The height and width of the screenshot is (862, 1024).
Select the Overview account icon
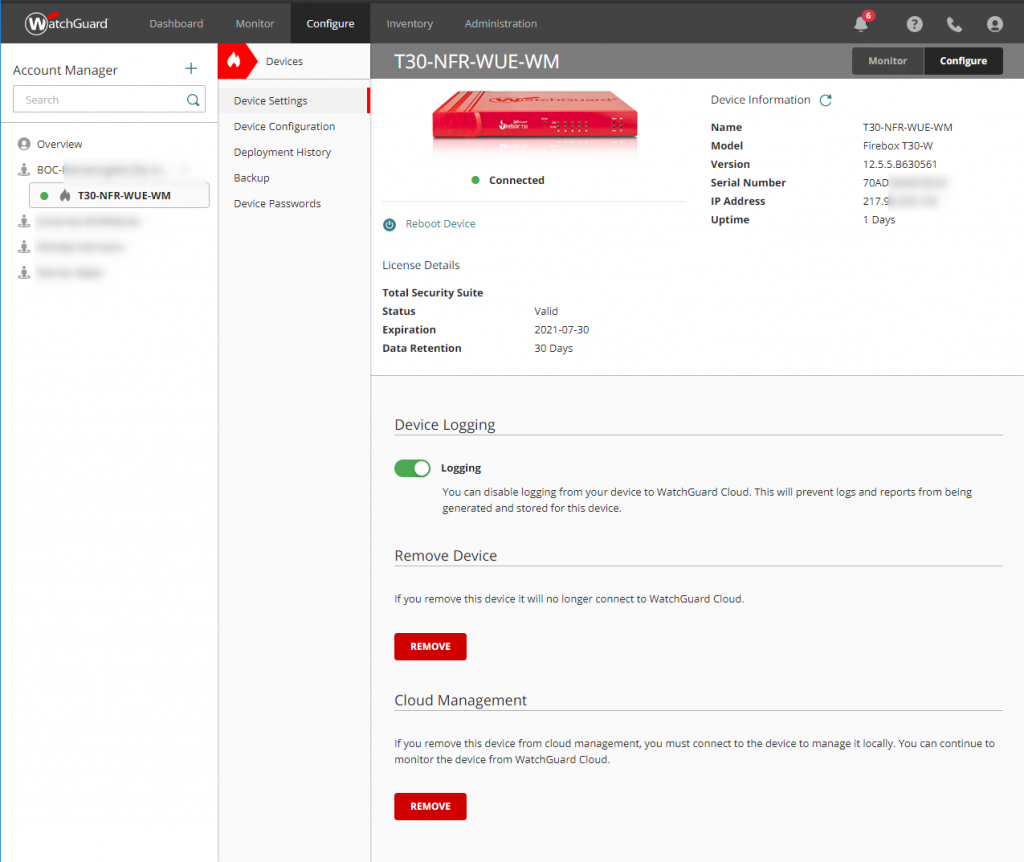click(x=25, y=143)
